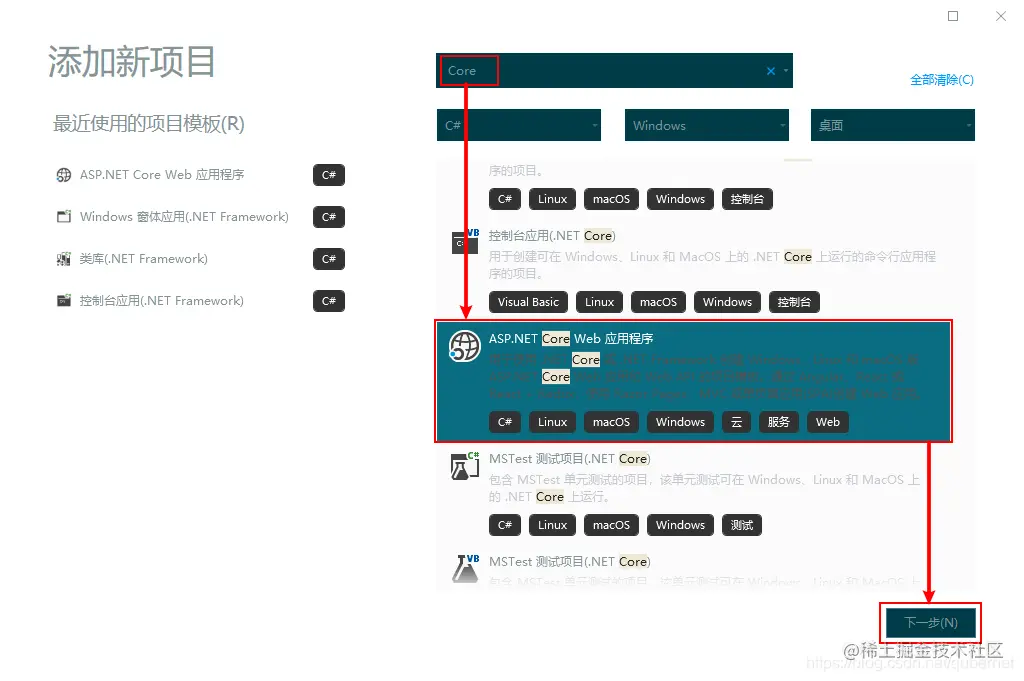Select recent template 控制台应用(.NET Framework)
Image resolution: width=1024 pixels, height=681 pixels.
tap(161, 301)
